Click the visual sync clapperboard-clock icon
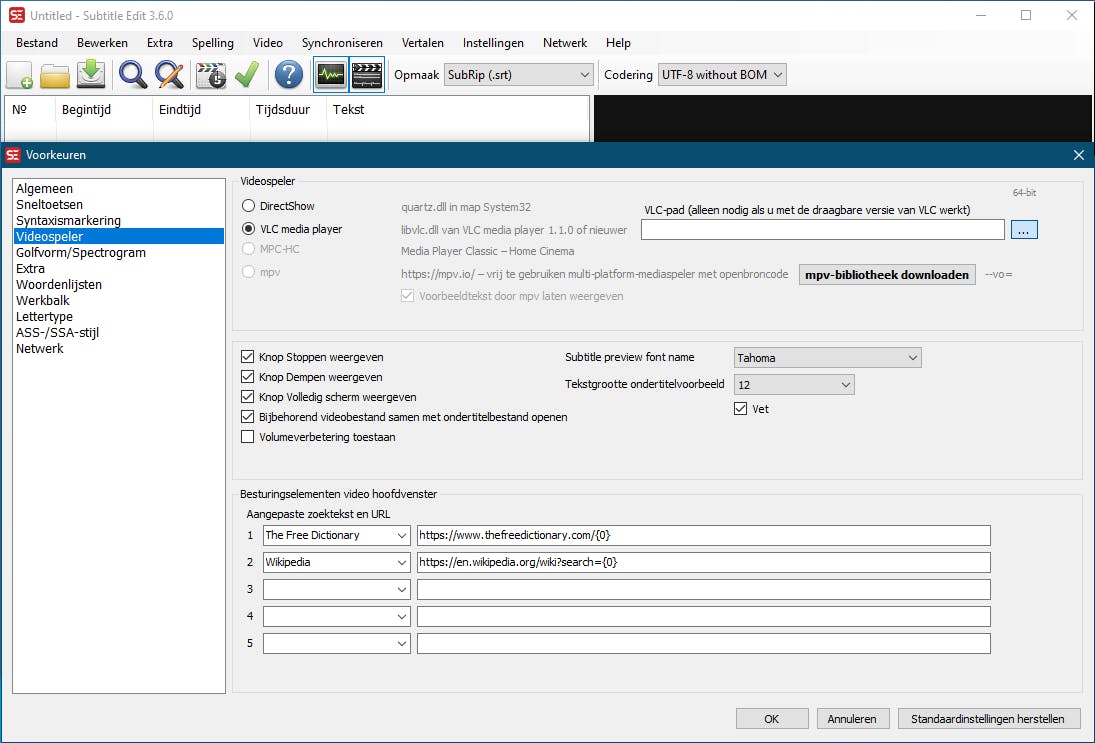1095x743 pixels. (211, 75)
